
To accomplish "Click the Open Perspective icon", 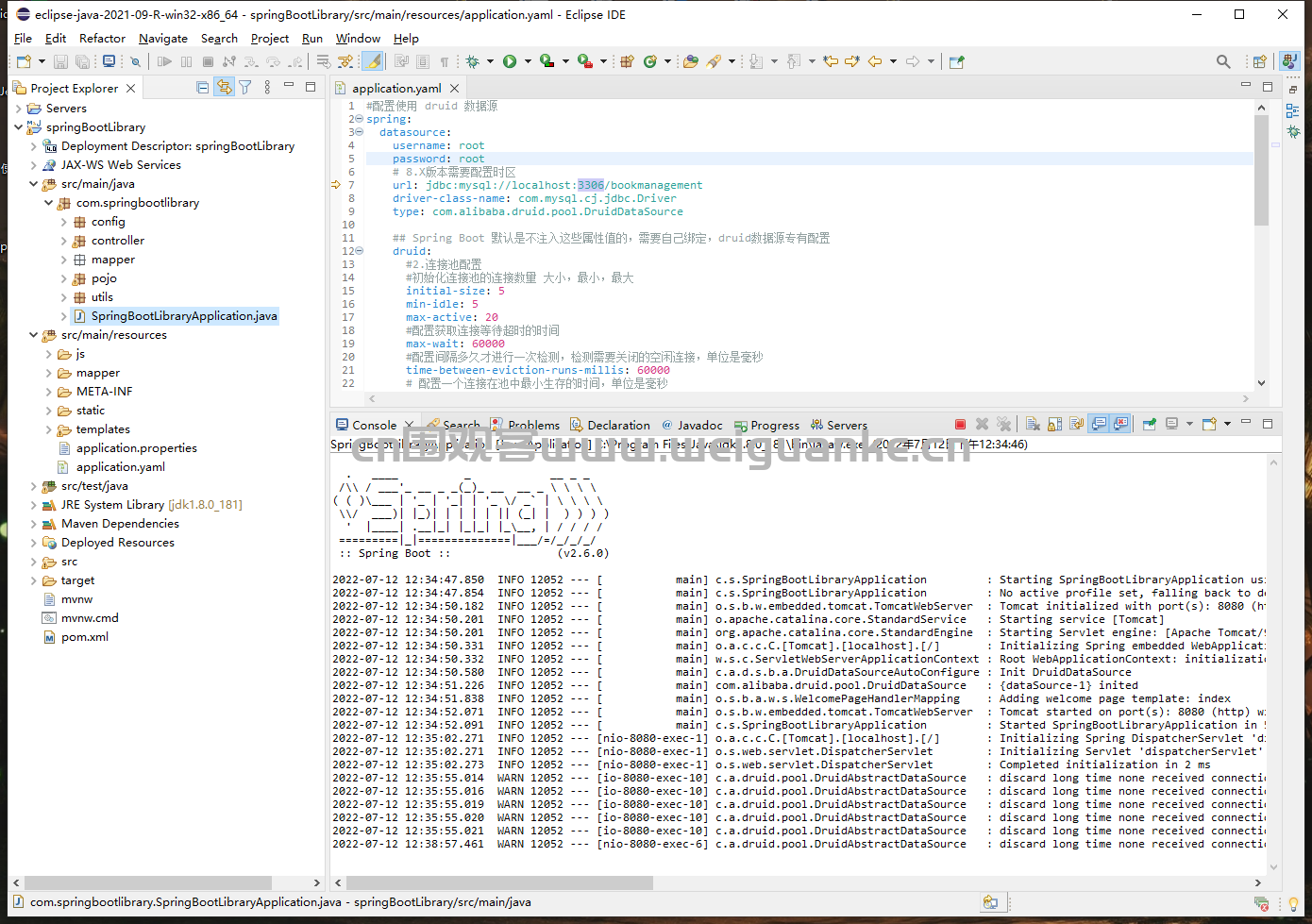I will (x=1259, y=61).
